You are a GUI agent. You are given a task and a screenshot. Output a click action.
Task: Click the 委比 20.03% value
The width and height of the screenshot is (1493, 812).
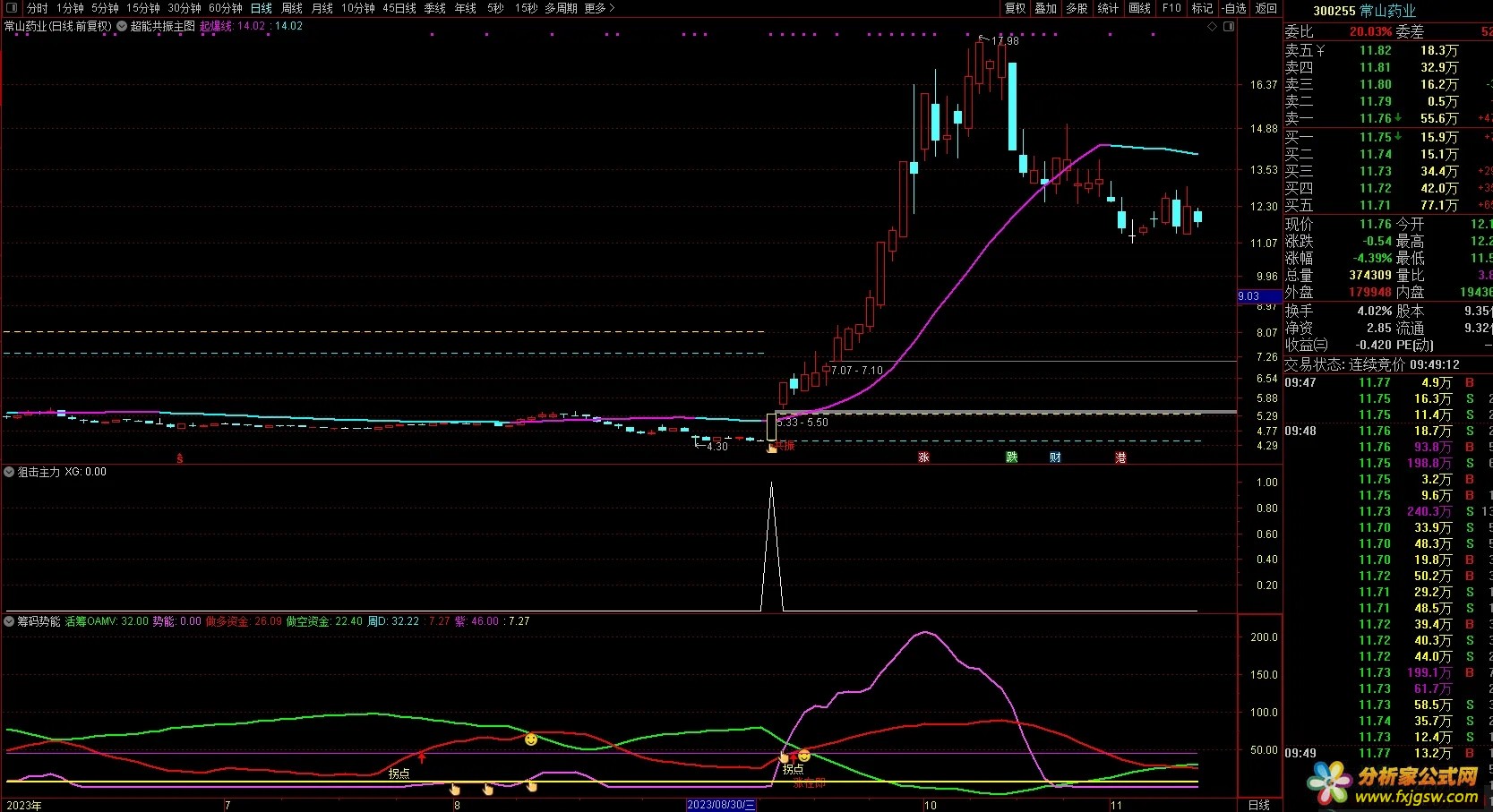click(x=1370, y=31)
